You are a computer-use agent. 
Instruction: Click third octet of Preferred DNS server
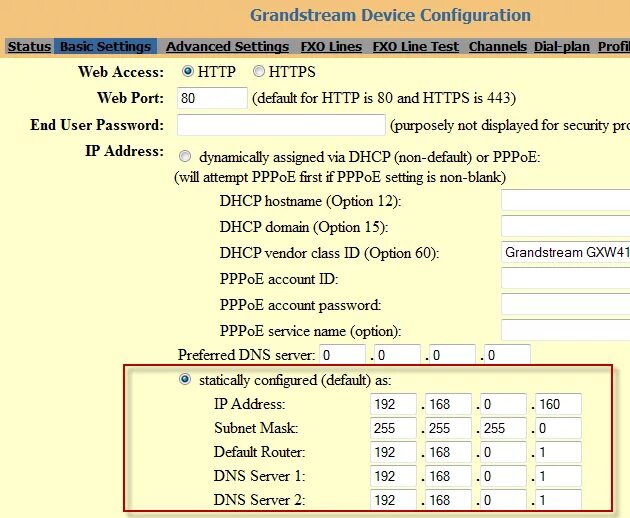[x=452, y=354]
